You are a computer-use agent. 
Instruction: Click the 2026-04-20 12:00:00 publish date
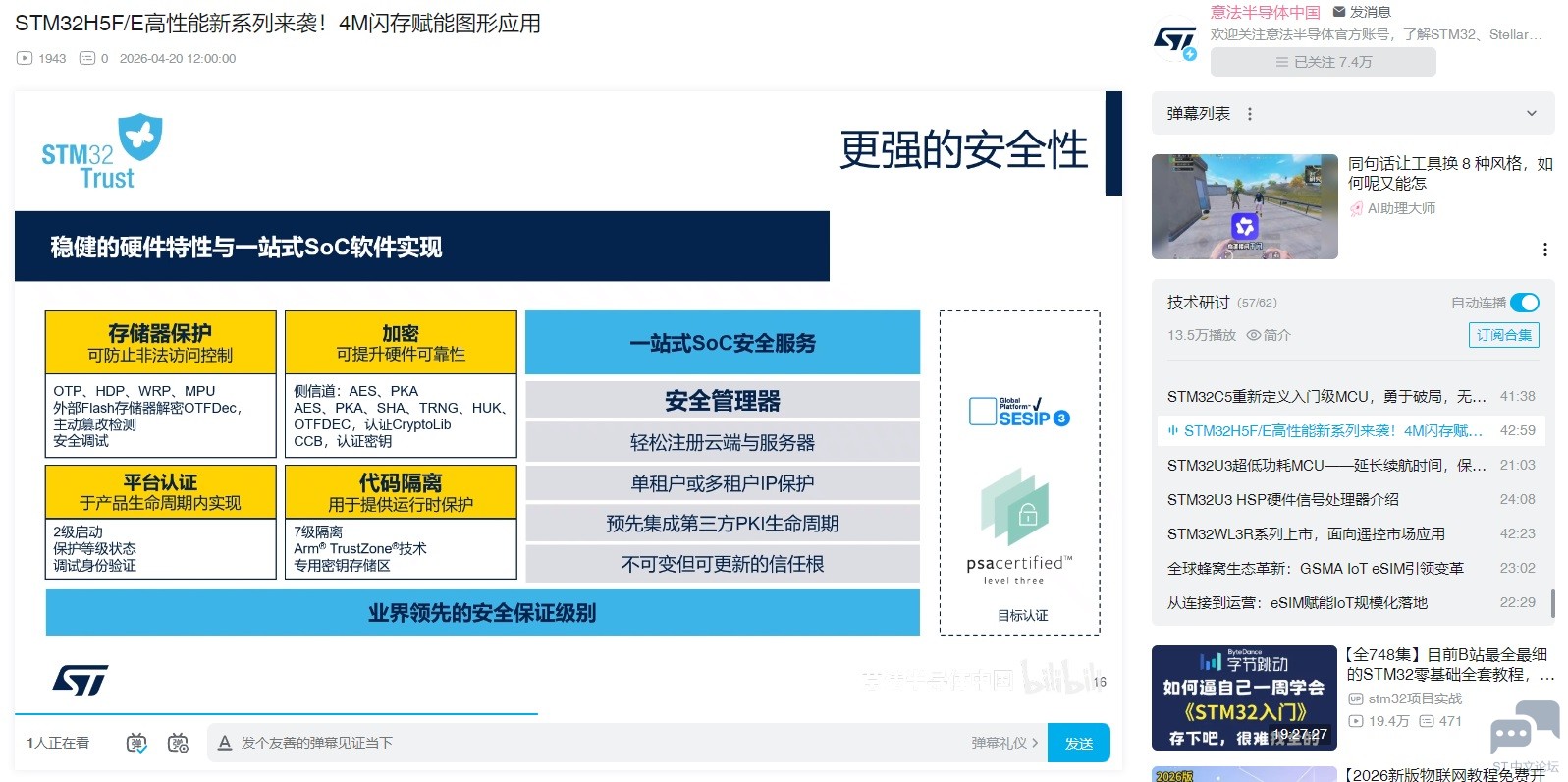(178, 58)
